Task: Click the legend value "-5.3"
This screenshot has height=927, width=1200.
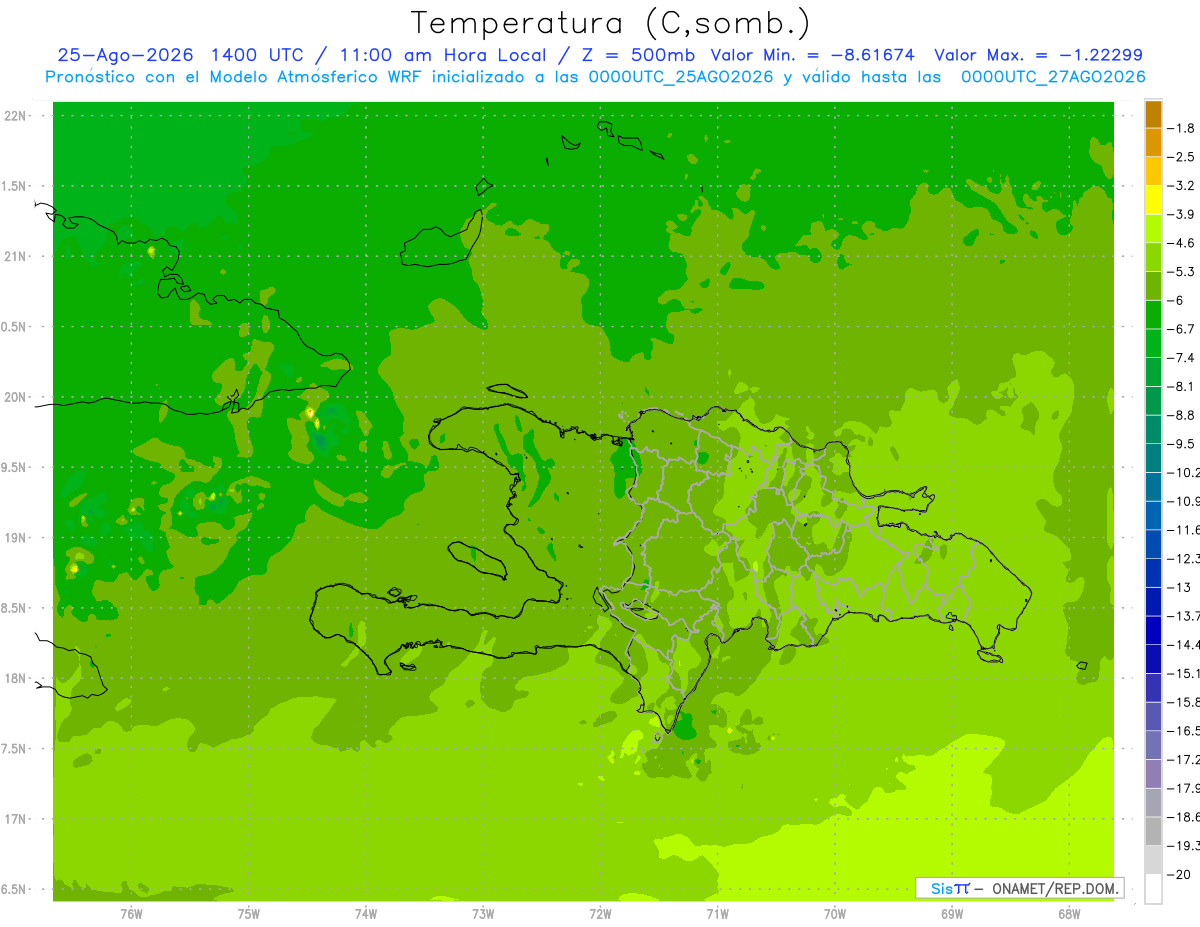Action: pyautogui.click(x=1182, y=271)
